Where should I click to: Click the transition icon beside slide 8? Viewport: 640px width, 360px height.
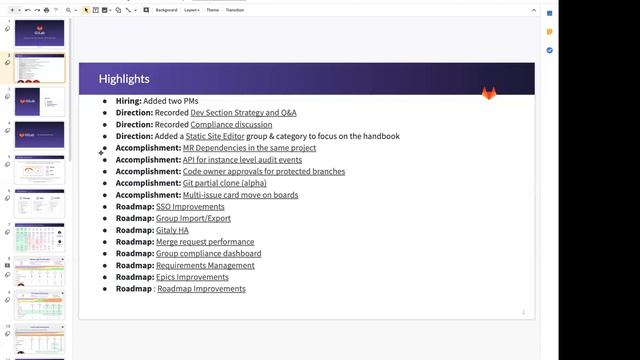[7, 265]
